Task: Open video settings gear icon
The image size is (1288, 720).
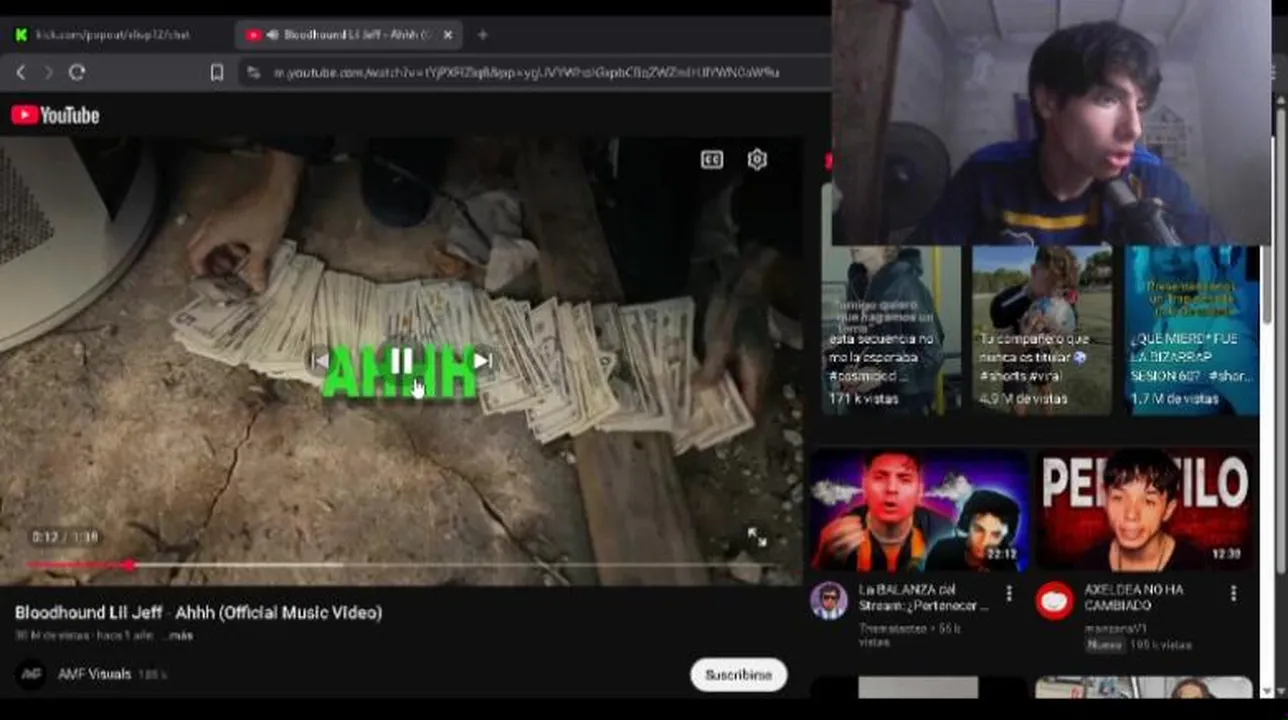Action: point(757,160)
